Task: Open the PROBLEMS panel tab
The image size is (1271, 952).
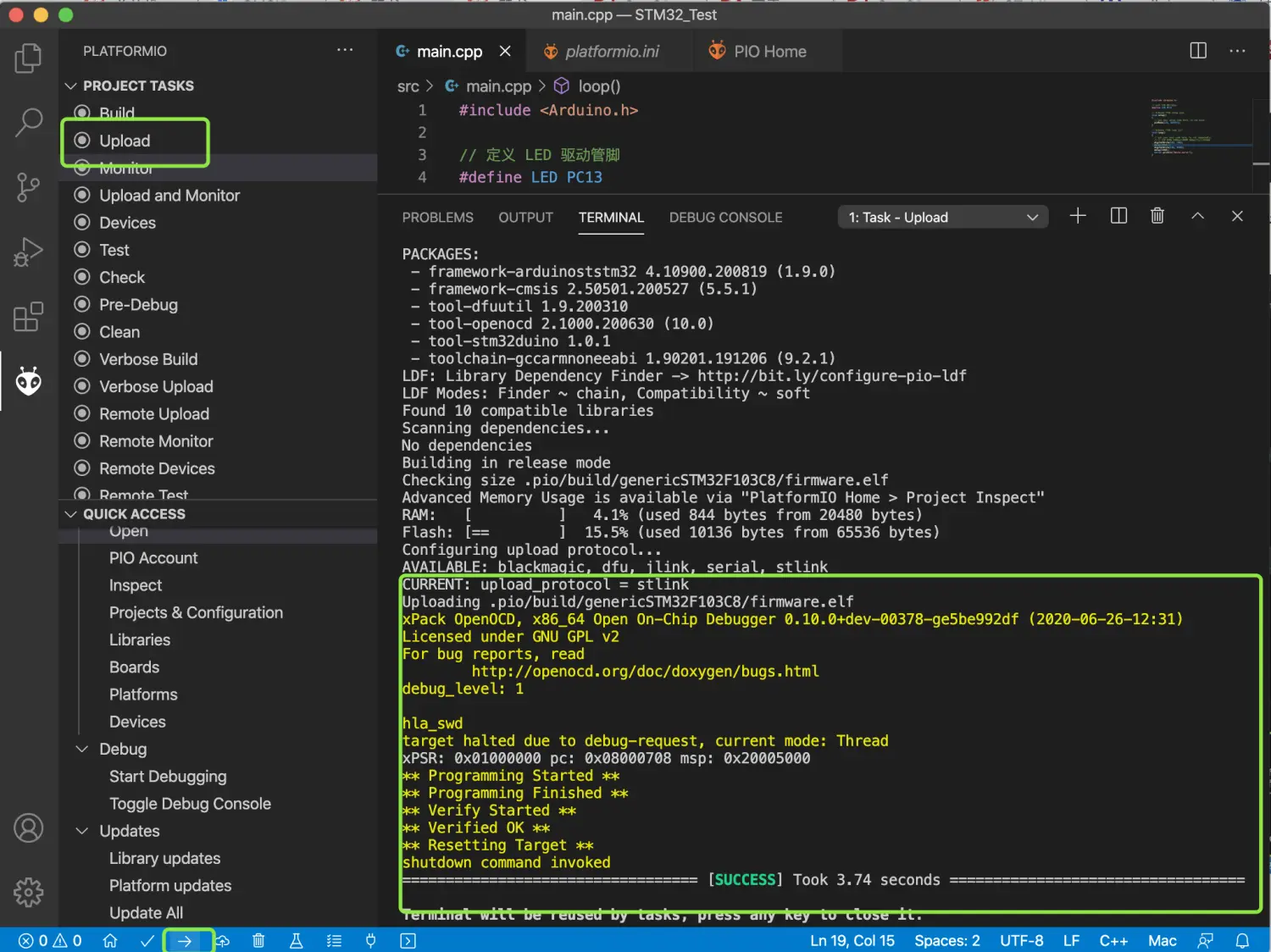Action: [x=438, y=218]
